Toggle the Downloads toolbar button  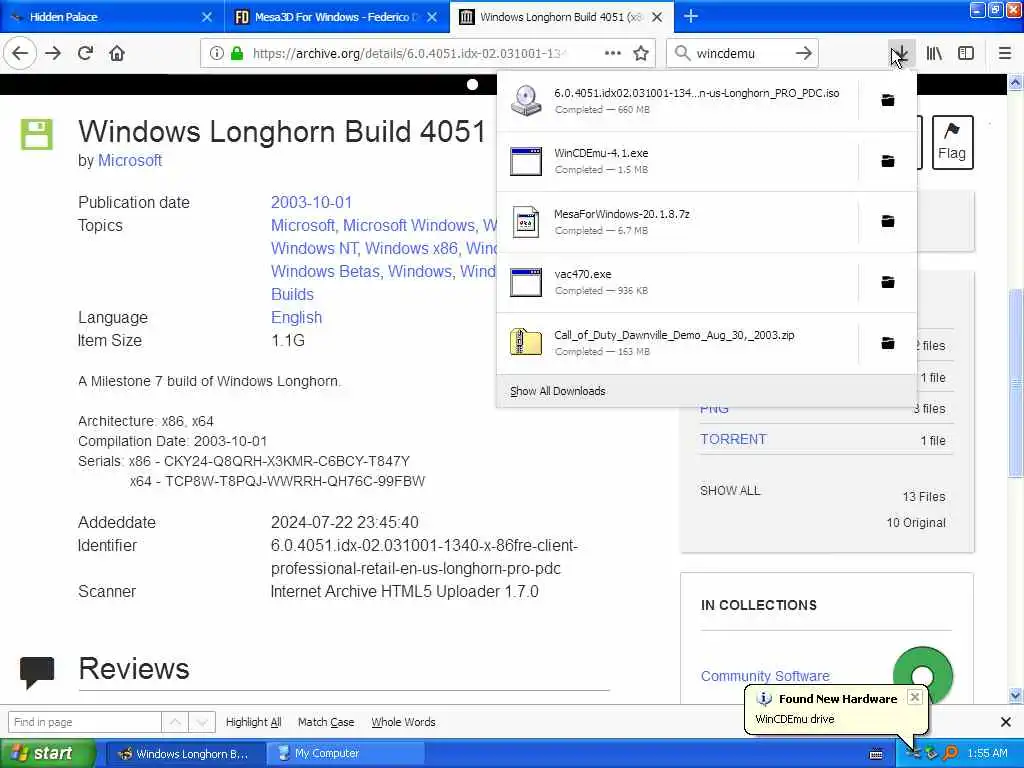click(x=900, y=53)
